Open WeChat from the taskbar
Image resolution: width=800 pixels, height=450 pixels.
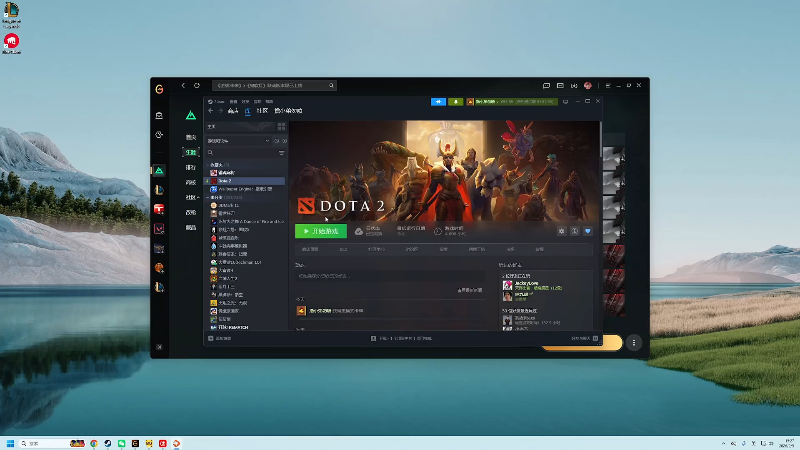[121, 443]
